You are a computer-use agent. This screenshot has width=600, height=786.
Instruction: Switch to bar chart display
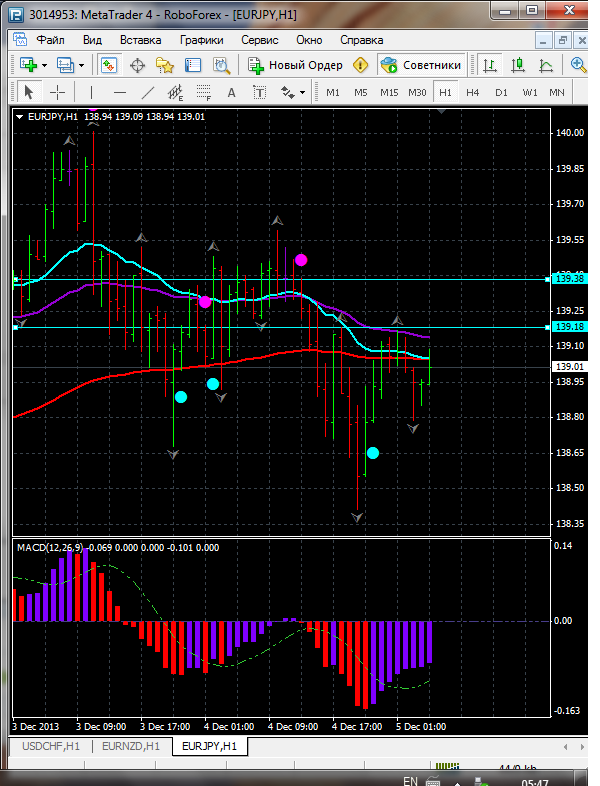pyautogui.click(x=490, y=65)
